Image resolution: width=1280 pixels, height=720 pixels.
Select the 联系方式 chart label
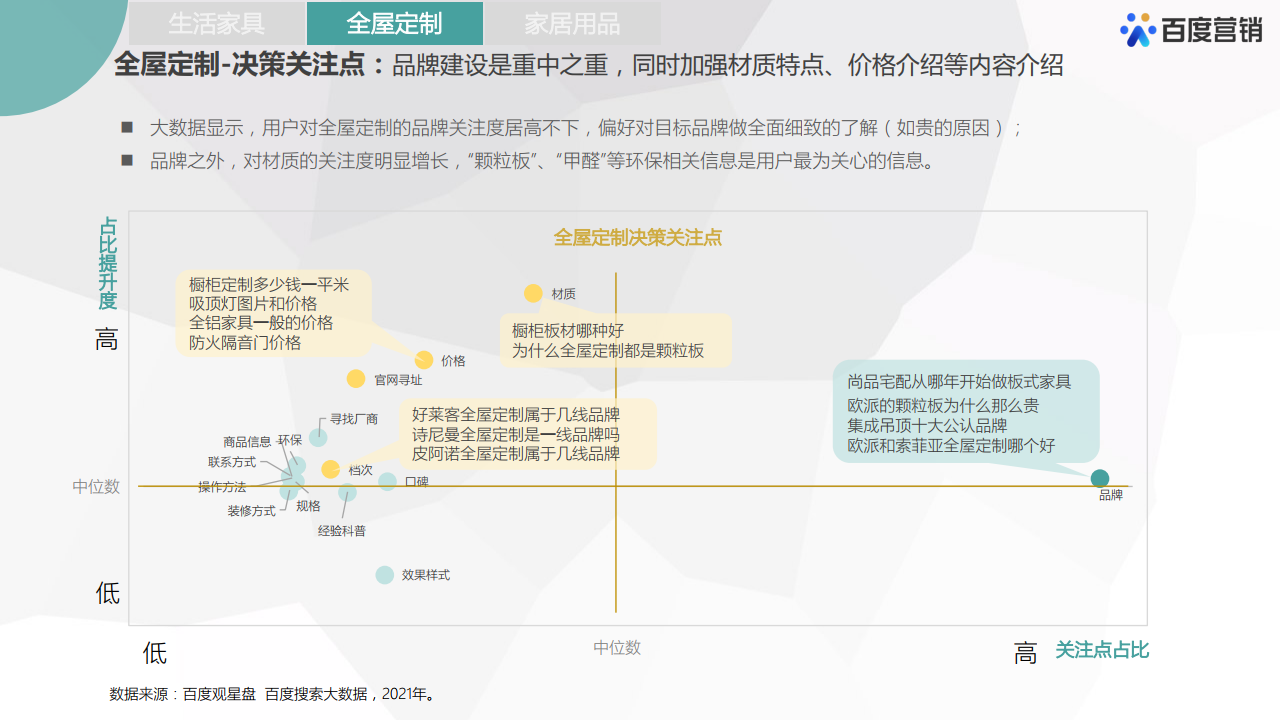(232, 462)
